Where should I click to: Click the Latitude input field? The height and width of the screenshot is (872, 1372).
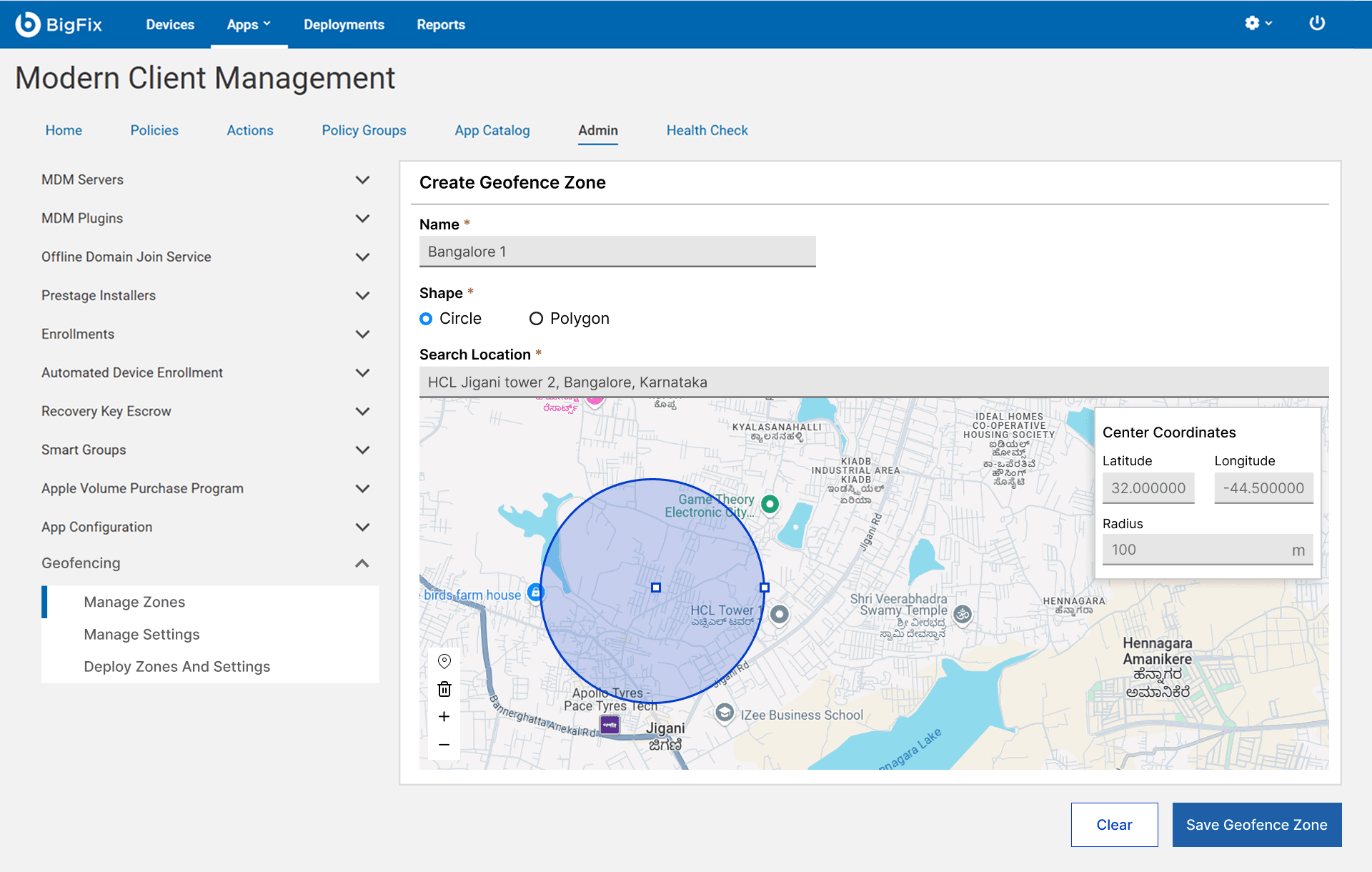1148,488
